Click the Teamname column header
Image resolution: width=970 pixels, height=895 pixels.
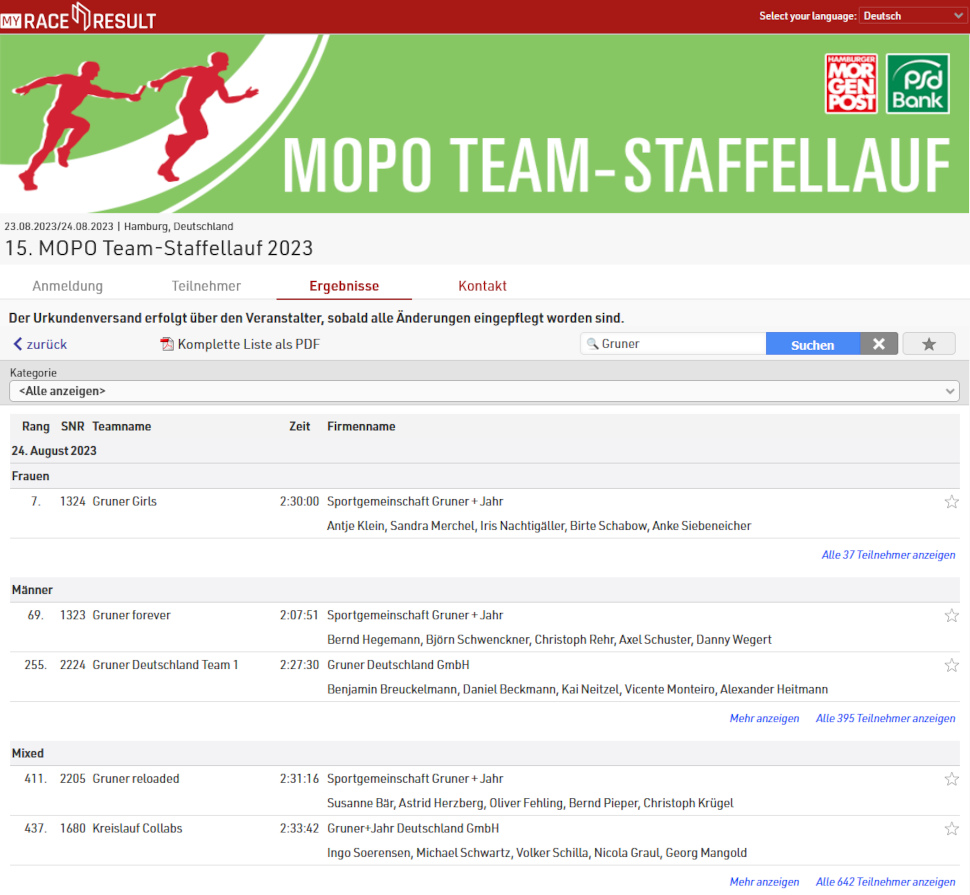[x=122, y=426]
